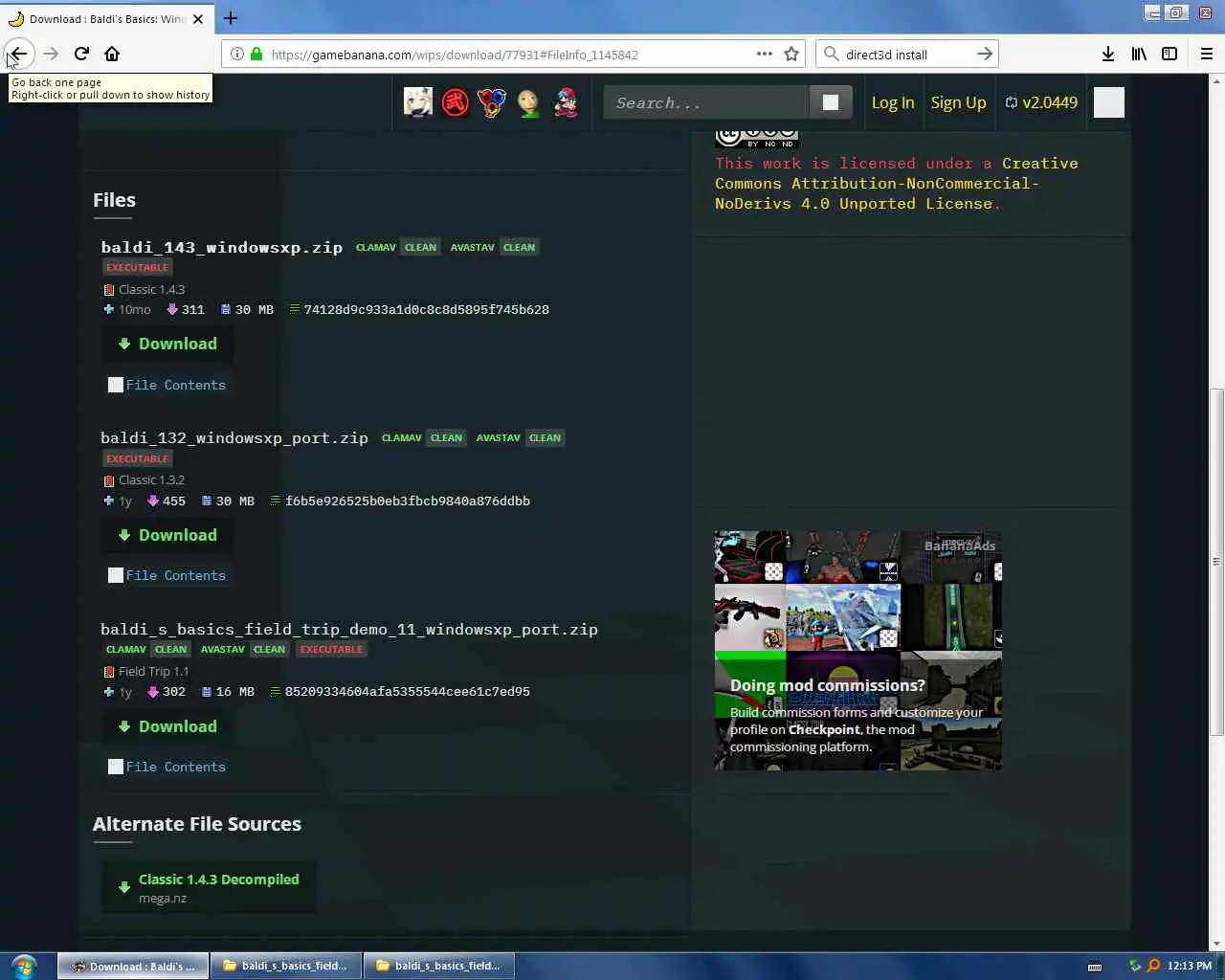This screenshot has height=980, width=1225.
Task: Open the browser home page
Action: click(x=112, y=55)
